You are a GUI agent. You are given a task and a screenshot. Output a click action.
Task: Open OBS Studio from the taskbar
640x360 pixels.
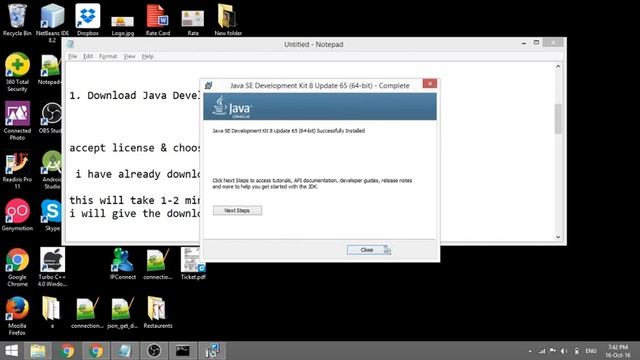tap(154, 351)
